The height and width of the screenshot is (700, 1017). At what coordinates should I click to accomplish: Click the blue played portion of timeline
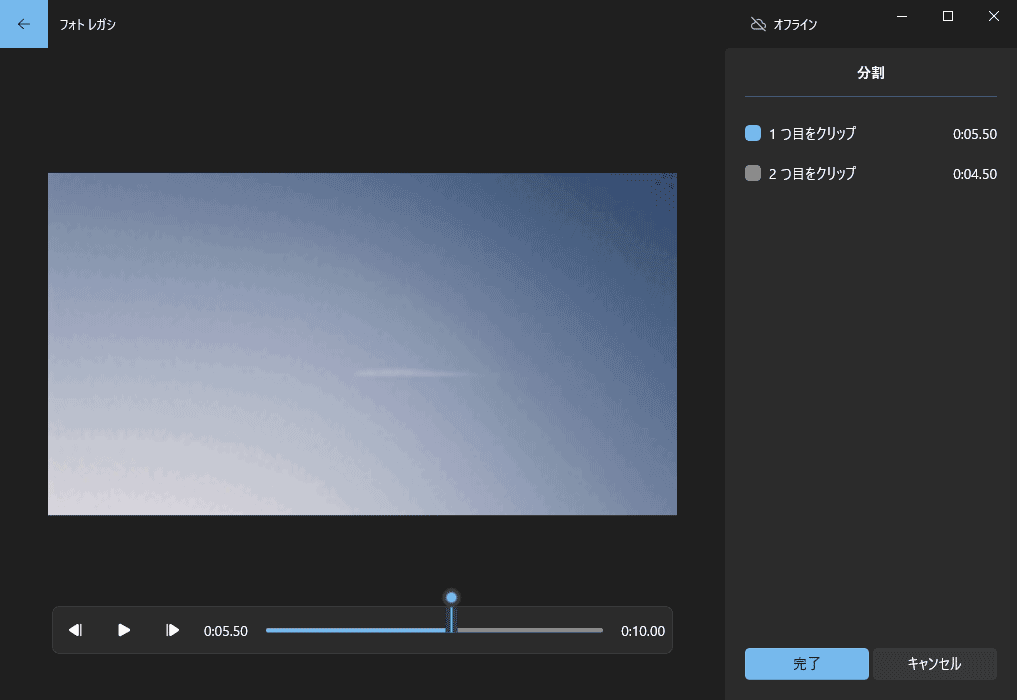point(357,630)
